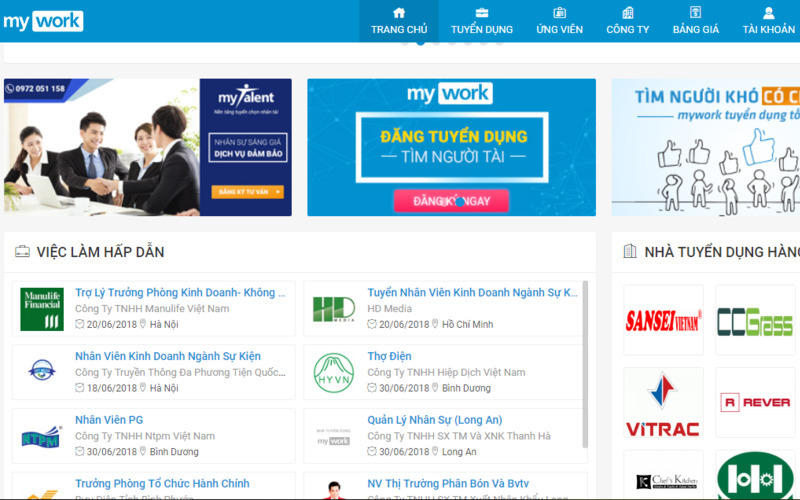Open CCGrass employer logo
The width and height of the screenshot is (800, 500).
click(755, 320)
